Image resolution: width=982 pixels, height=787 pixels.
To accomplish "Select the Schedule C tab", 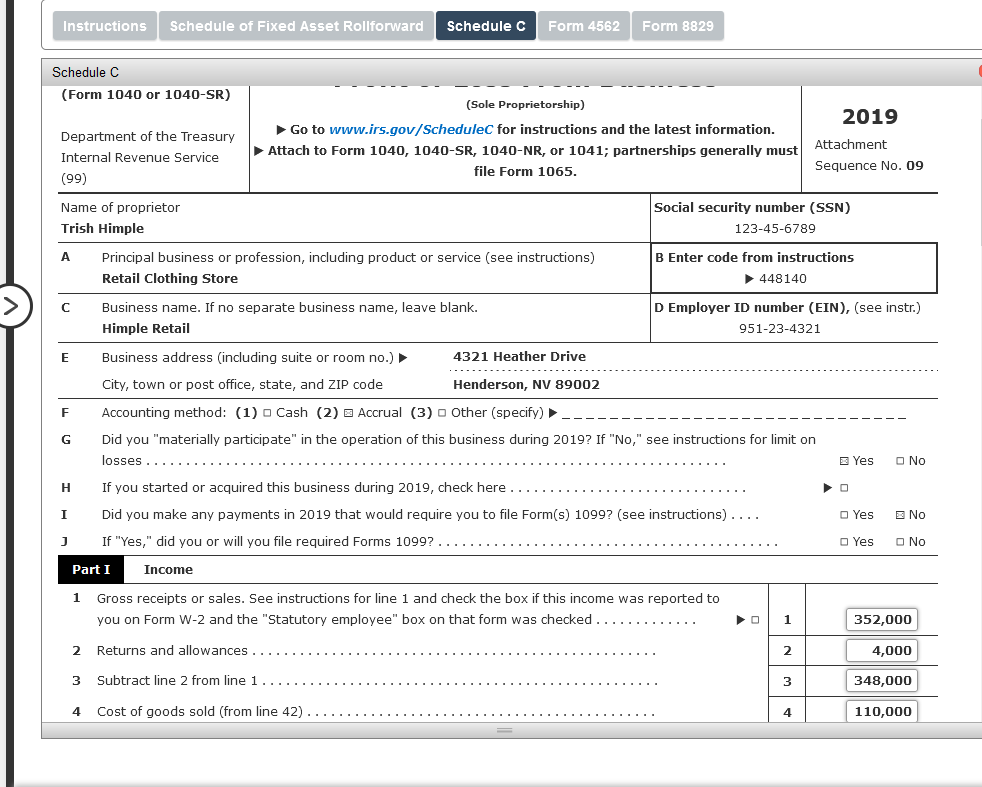I will pos(486,26).
